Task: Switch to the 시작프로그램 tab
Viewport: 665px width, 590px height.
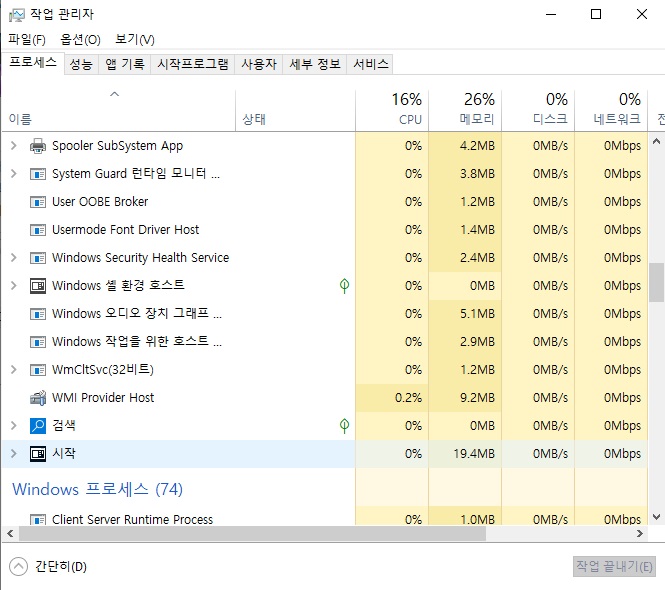Action: coord(193,64)
